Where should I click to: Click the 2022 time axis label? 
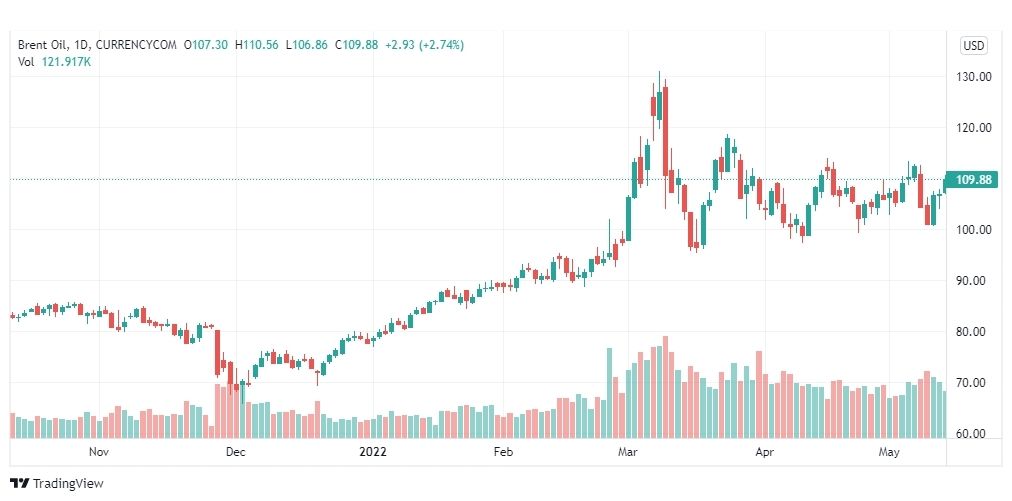[372, 452]
